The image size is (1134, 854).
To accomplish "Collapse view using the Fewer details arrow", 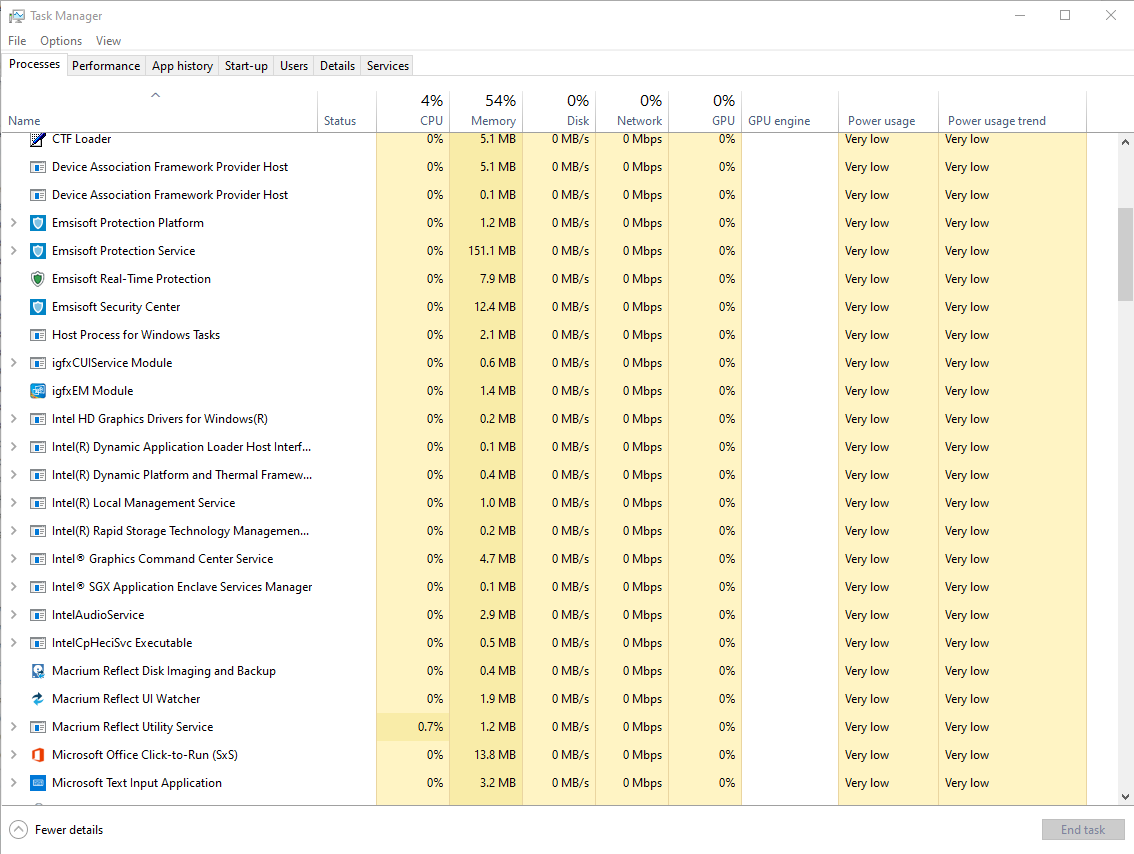I will point(18,830).
